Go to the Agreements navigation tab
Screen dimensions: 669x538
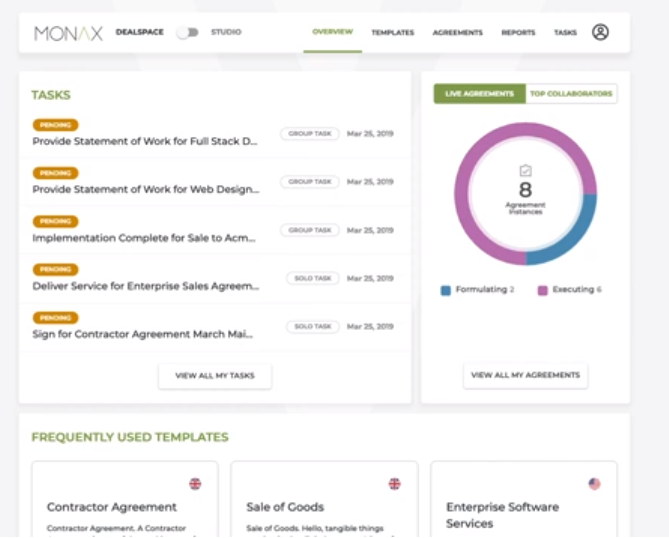(457, 33)
